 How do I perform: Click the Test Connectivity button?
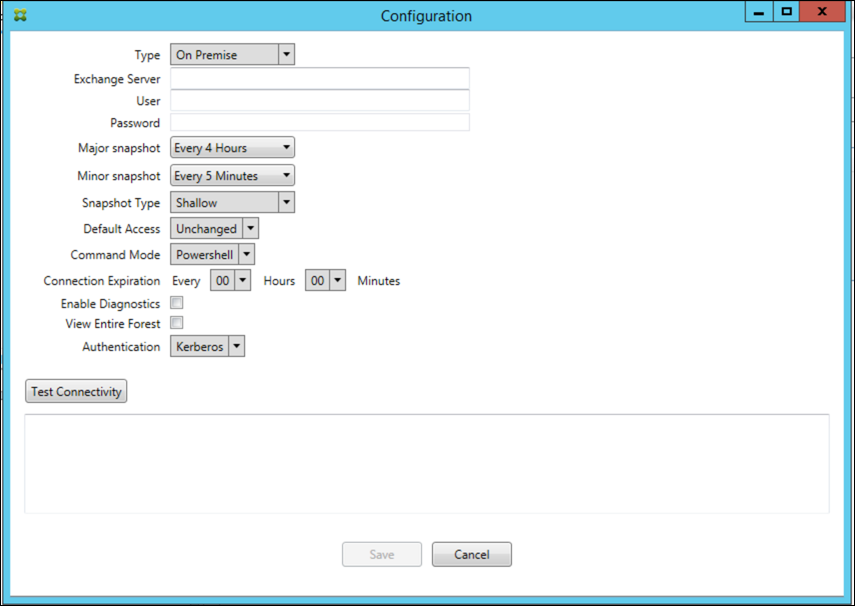(x=76, y=391)
